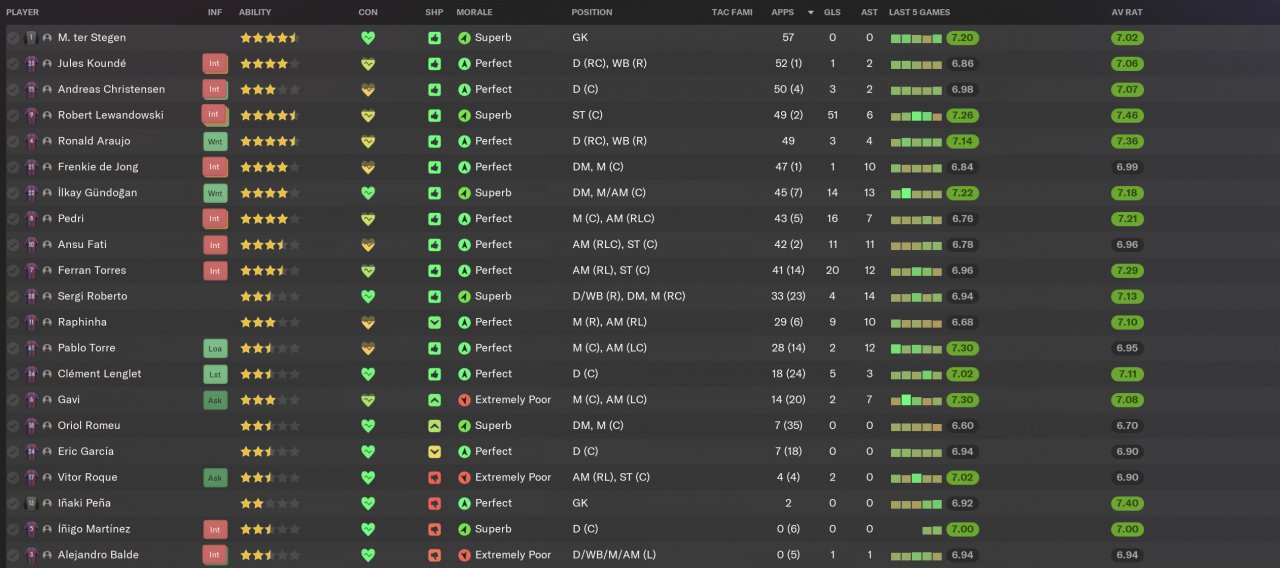The width and height of the screenshot is (1280, 568).
Task: Click the Wnt badge next to İlkay Gündoğan
Action: (x=215, y=193)
